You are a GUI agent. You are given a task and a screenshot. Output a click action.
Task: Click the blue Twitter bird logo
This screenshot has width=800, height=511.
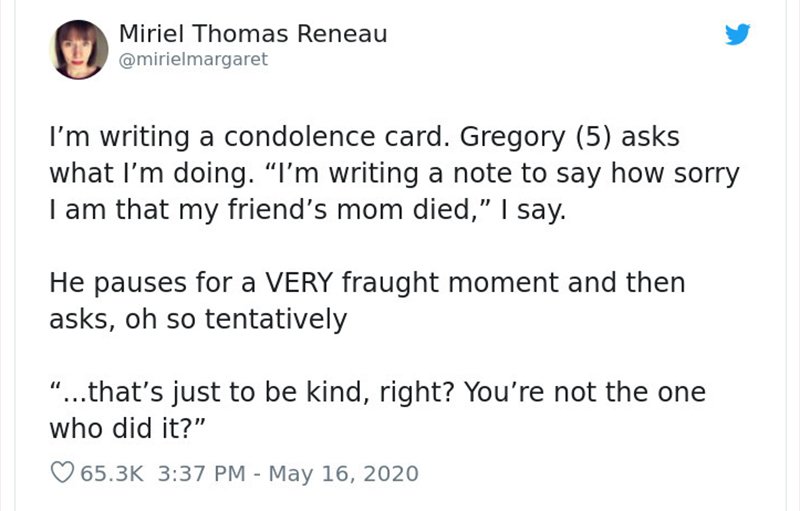point(737,34)
